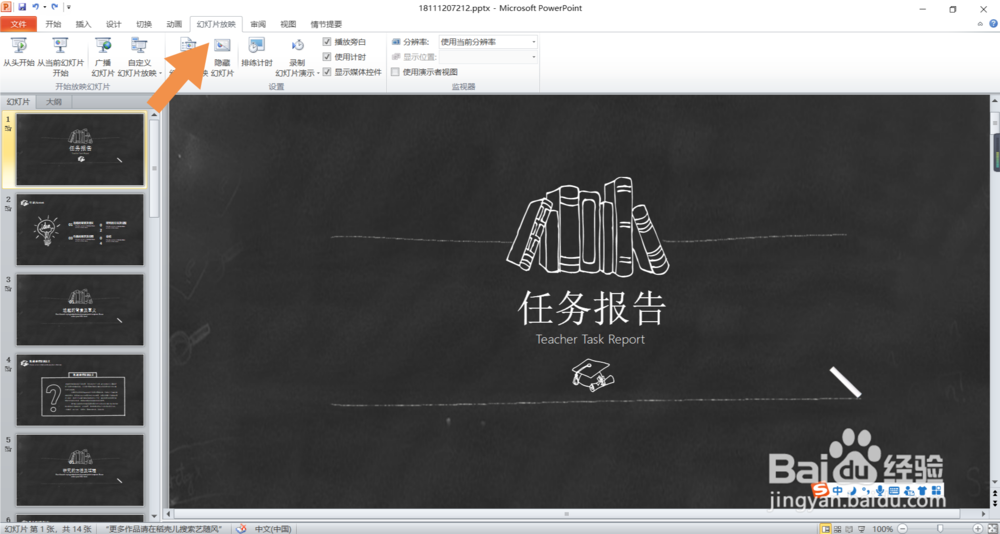This screenshot has height=534, width=1000.
Task: Toggle 播放旁白 checkbox
Action: coord(327,41)
